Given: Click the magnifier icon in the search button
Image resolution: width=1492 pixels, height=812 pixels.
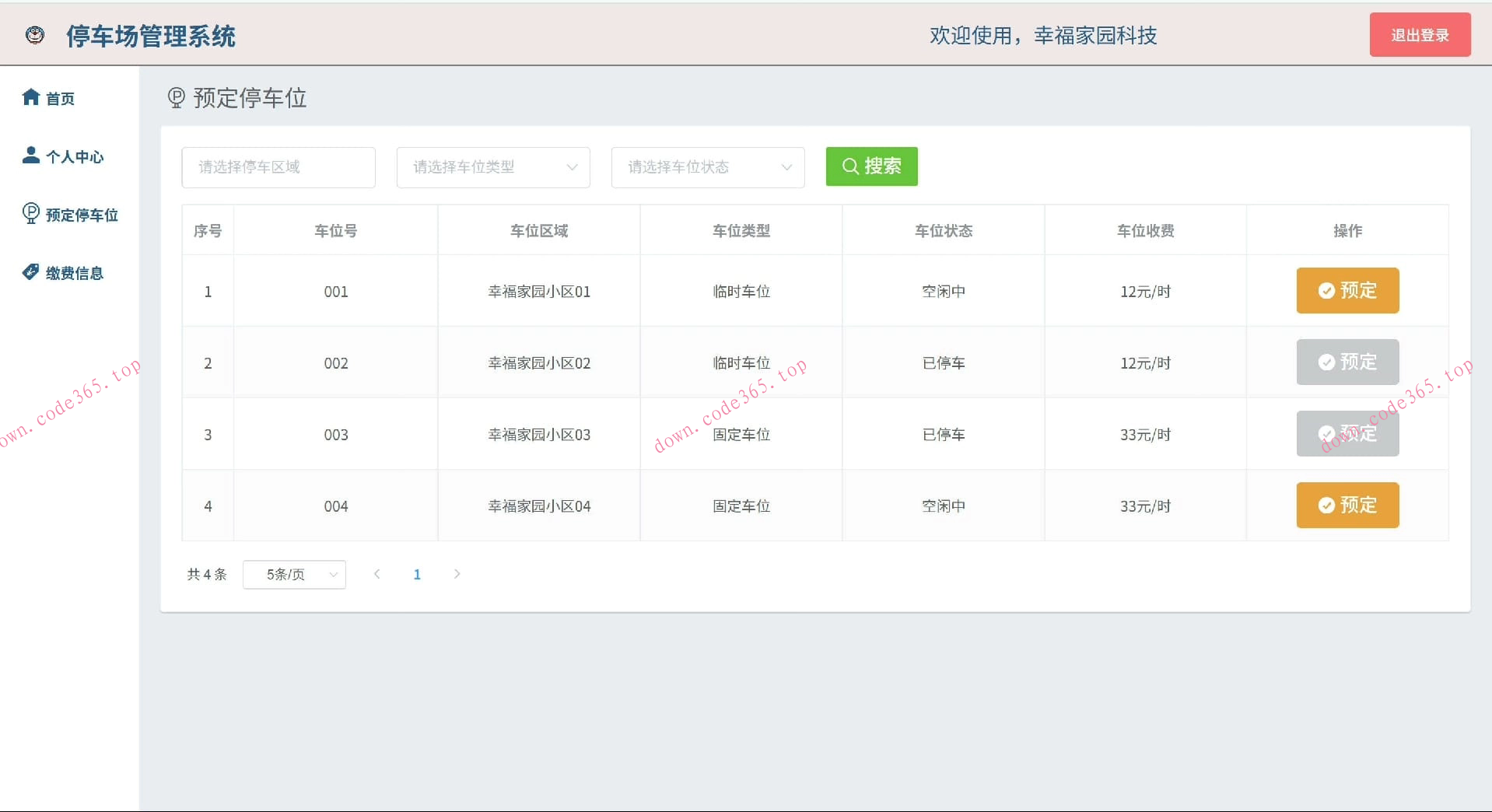Looking at the screenshot, I should coord(849,166).
